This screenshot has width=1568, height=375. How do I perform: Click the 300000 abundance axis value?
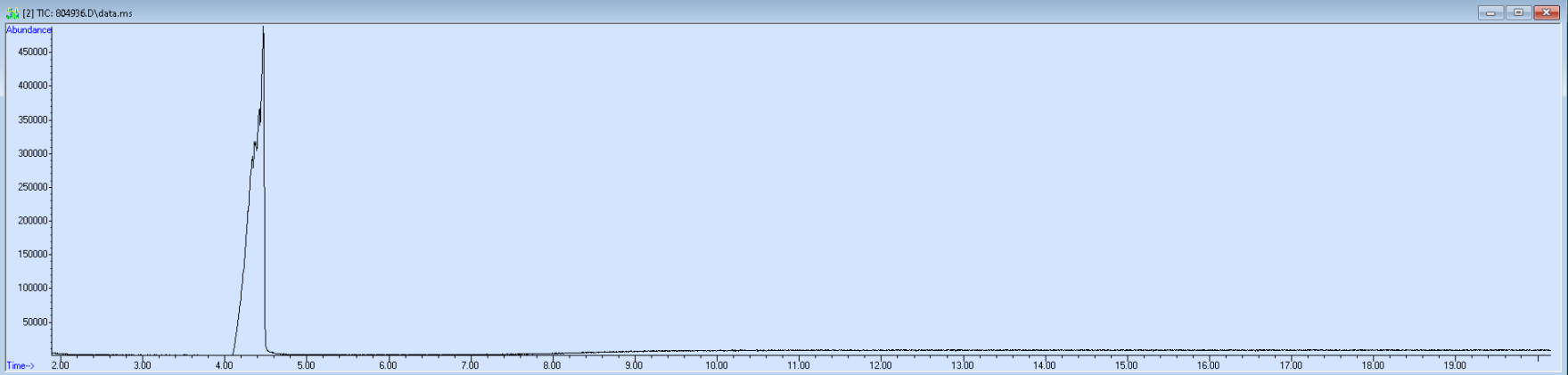point(32,153)
